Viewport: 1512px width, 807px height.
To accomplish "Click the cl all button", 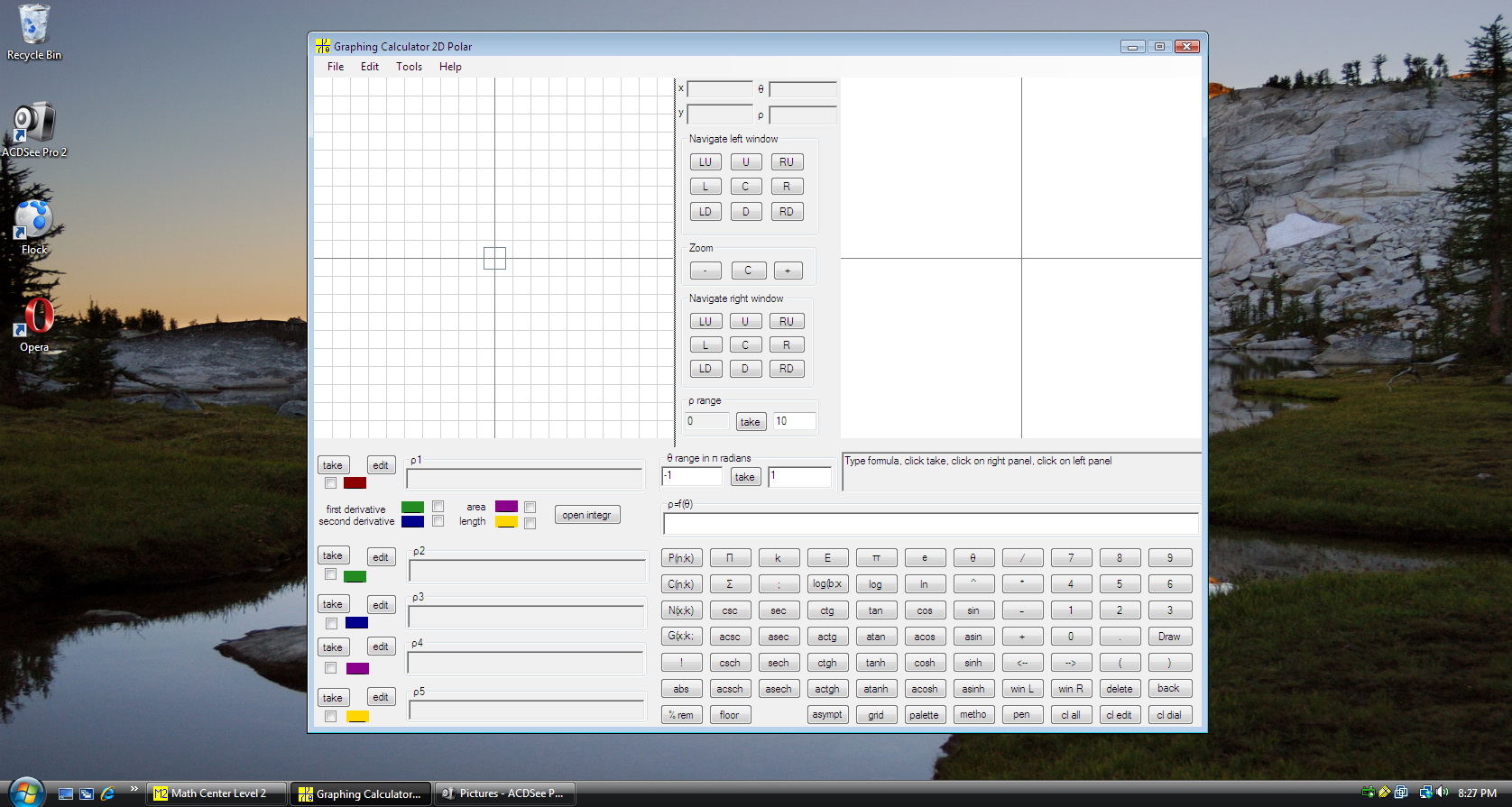I will point(1071,715).
